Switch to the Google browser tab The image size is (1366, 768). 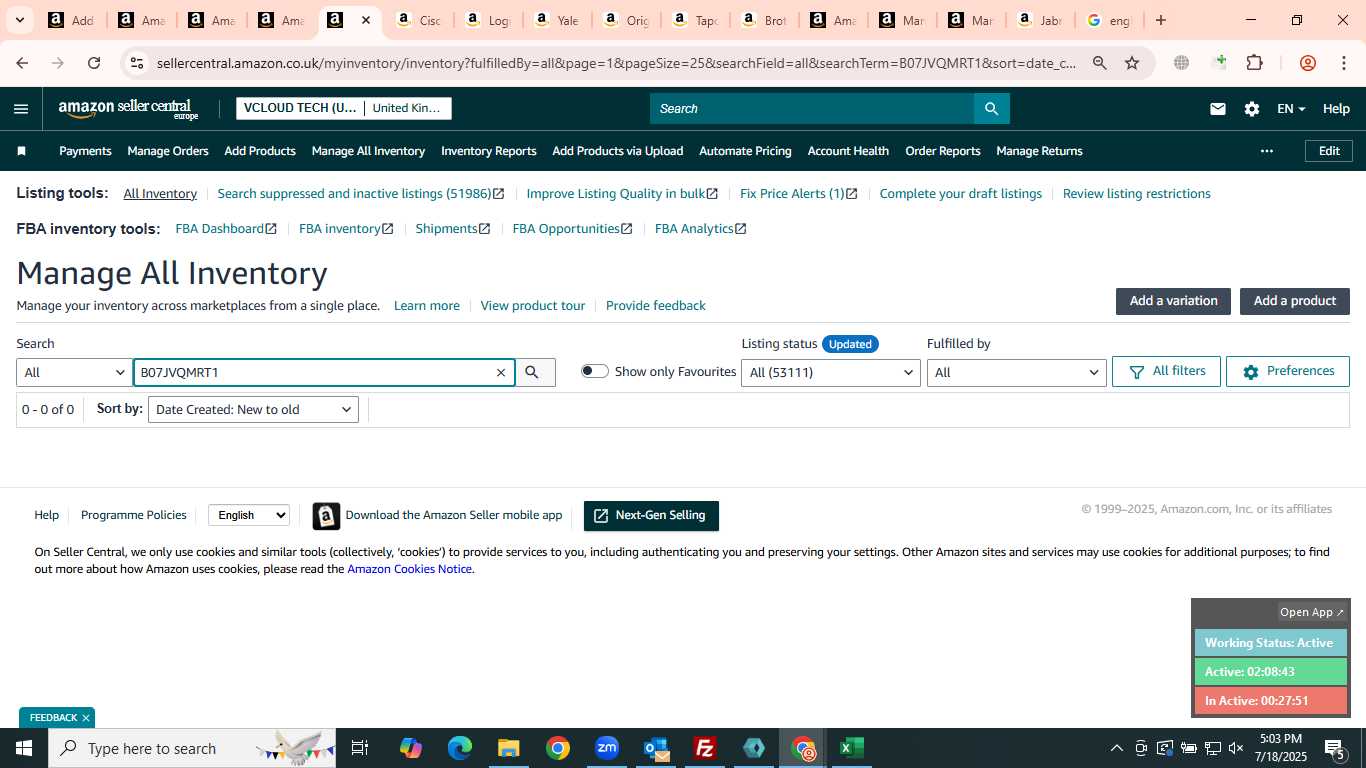coord(1107,20)
